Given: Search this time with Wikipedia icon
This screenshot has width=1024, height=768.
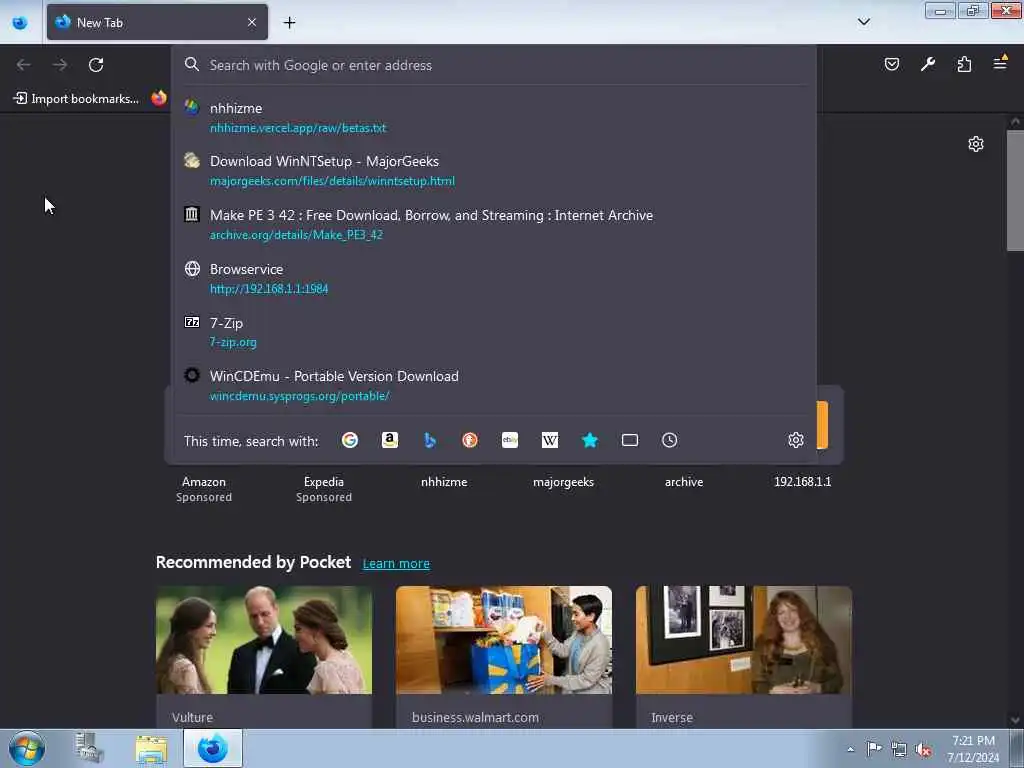Looking at the screenshot, I should click(x=550, y=440).
